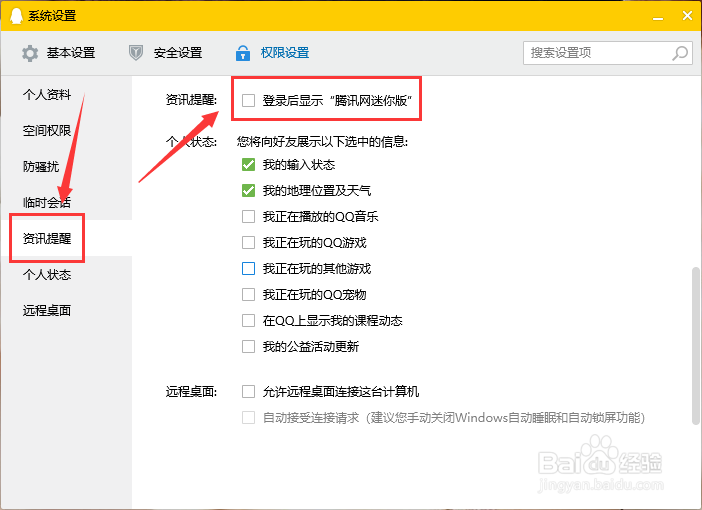Screen dimensions: 702x510
Task: Select 防骚扰 in the sidebar
Action: click(41, 167)
